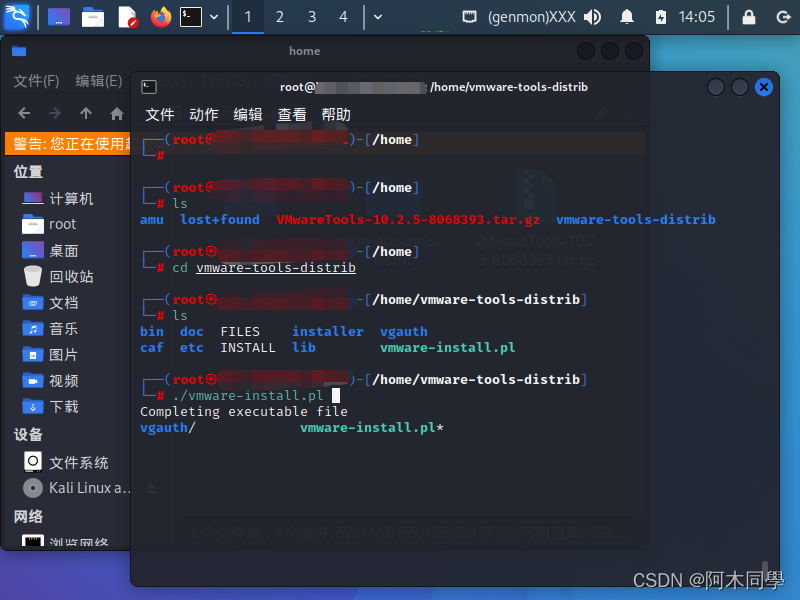Click the log out panel icon
The image size is (800, 600).
point(783,17)
